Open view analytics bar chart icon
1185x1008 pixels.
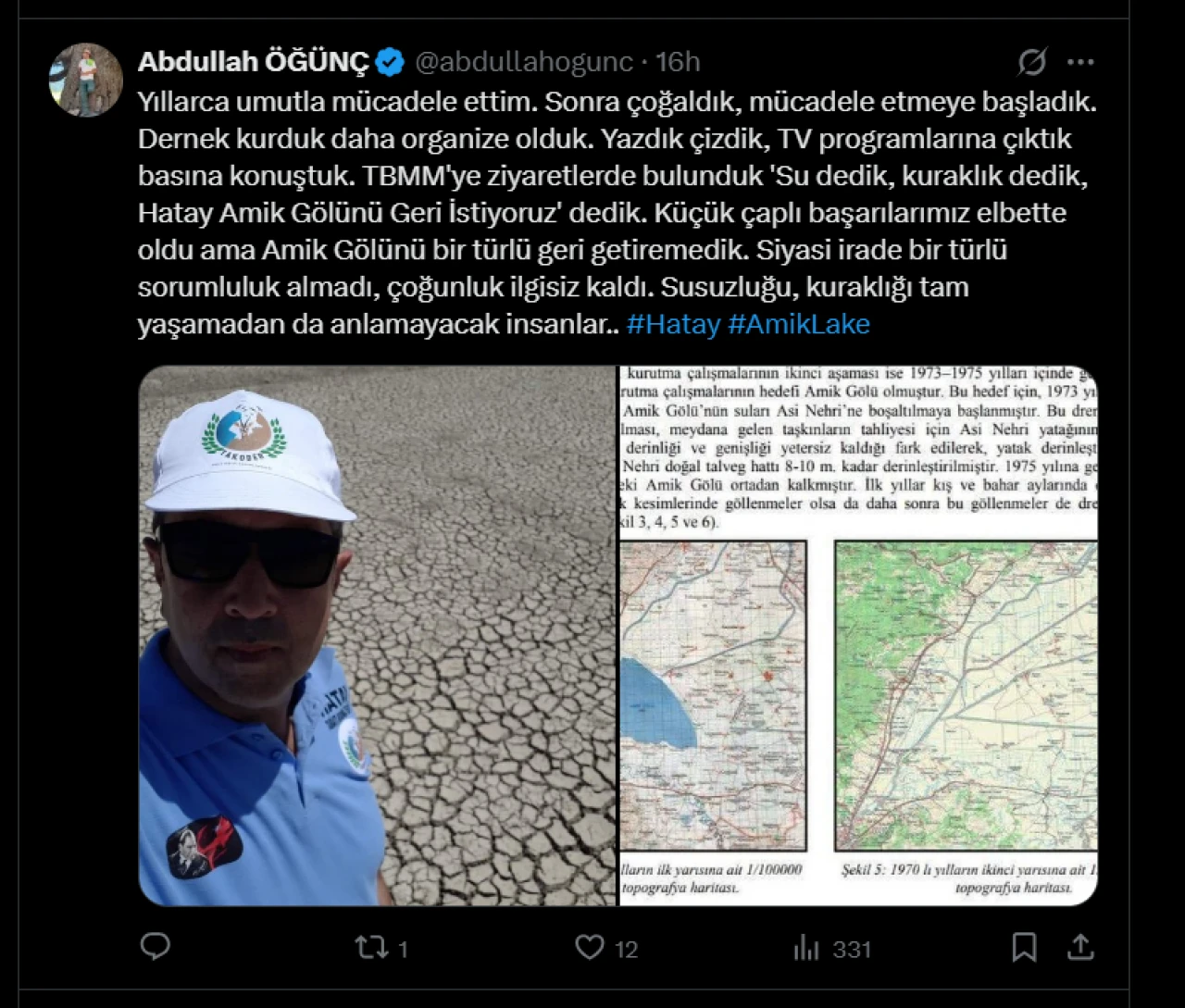(x=806, y=947)
